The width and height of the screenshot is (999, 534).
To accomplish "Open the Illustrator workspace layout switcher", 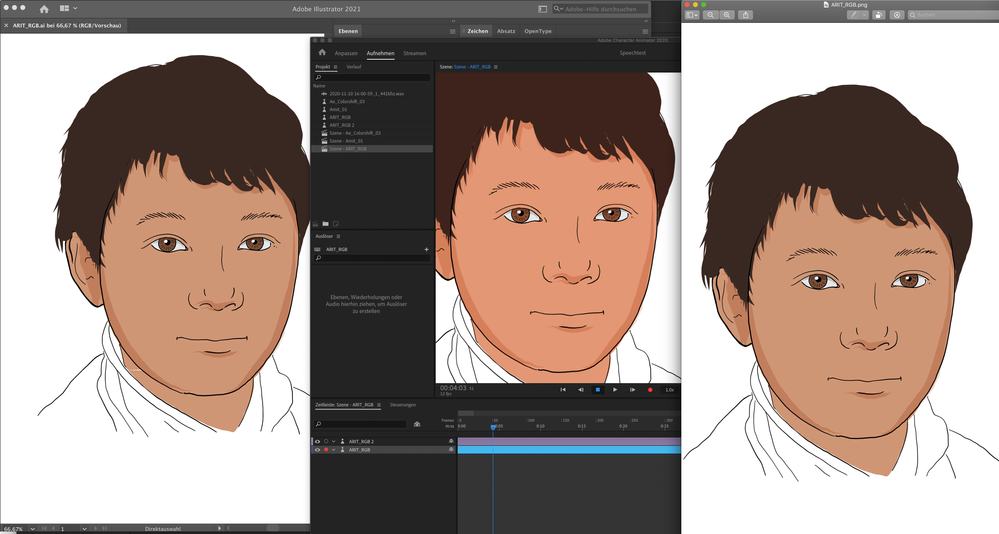I will (68, 8).
